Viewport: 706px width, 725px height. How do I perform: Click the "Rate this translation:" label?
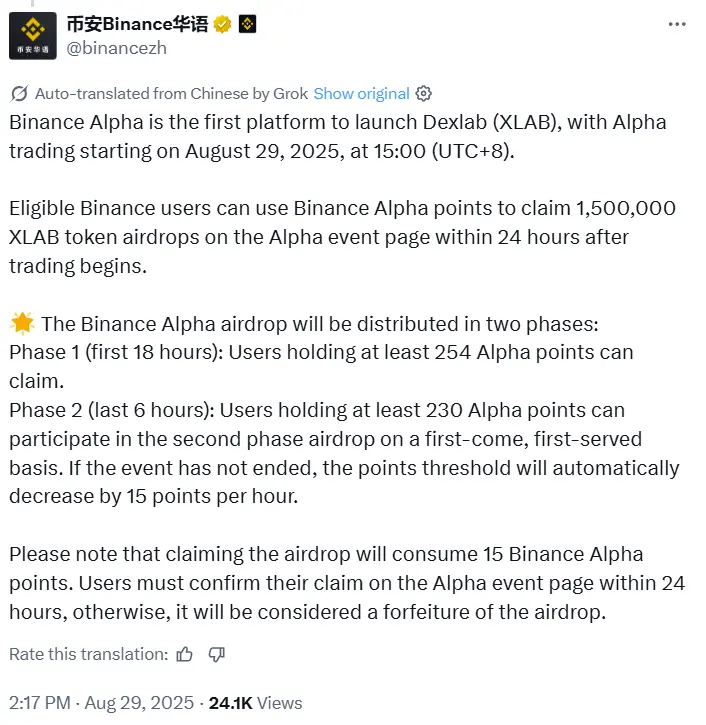point(88,655)
